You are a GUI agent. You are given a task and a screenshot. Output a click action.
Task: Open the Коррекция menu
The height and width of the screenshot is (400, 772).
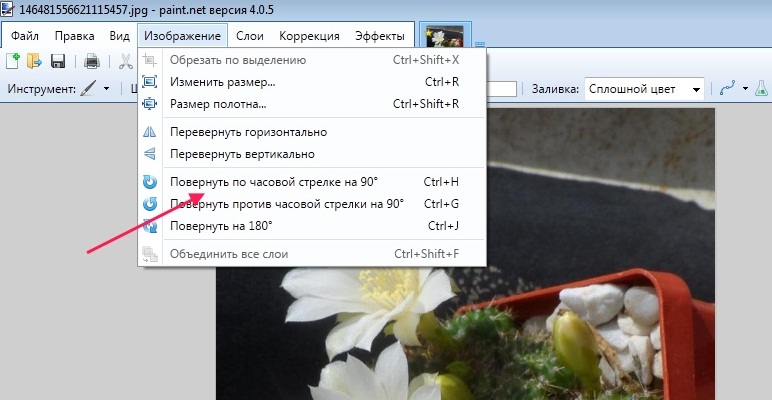(x=309, y=36)
